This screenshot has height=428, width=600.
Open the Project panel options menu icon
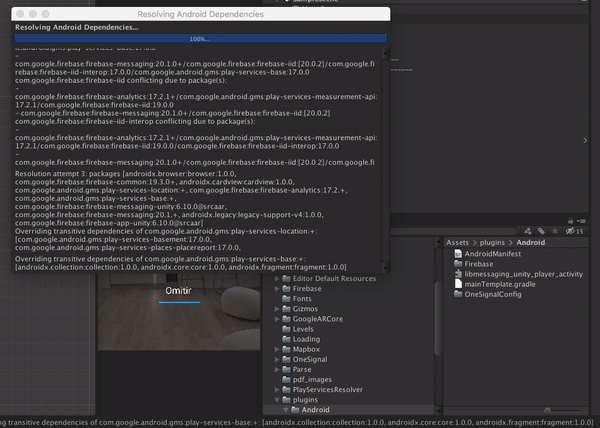(x=581, y=221)
